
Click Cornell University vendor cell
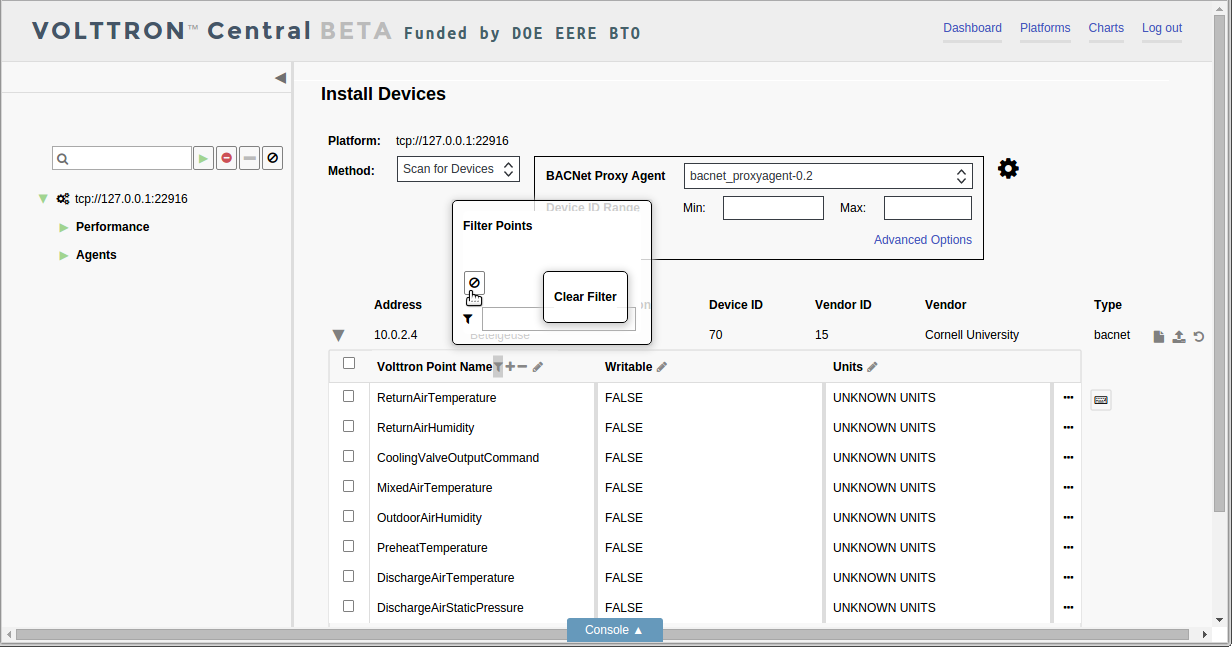[972, 335]
